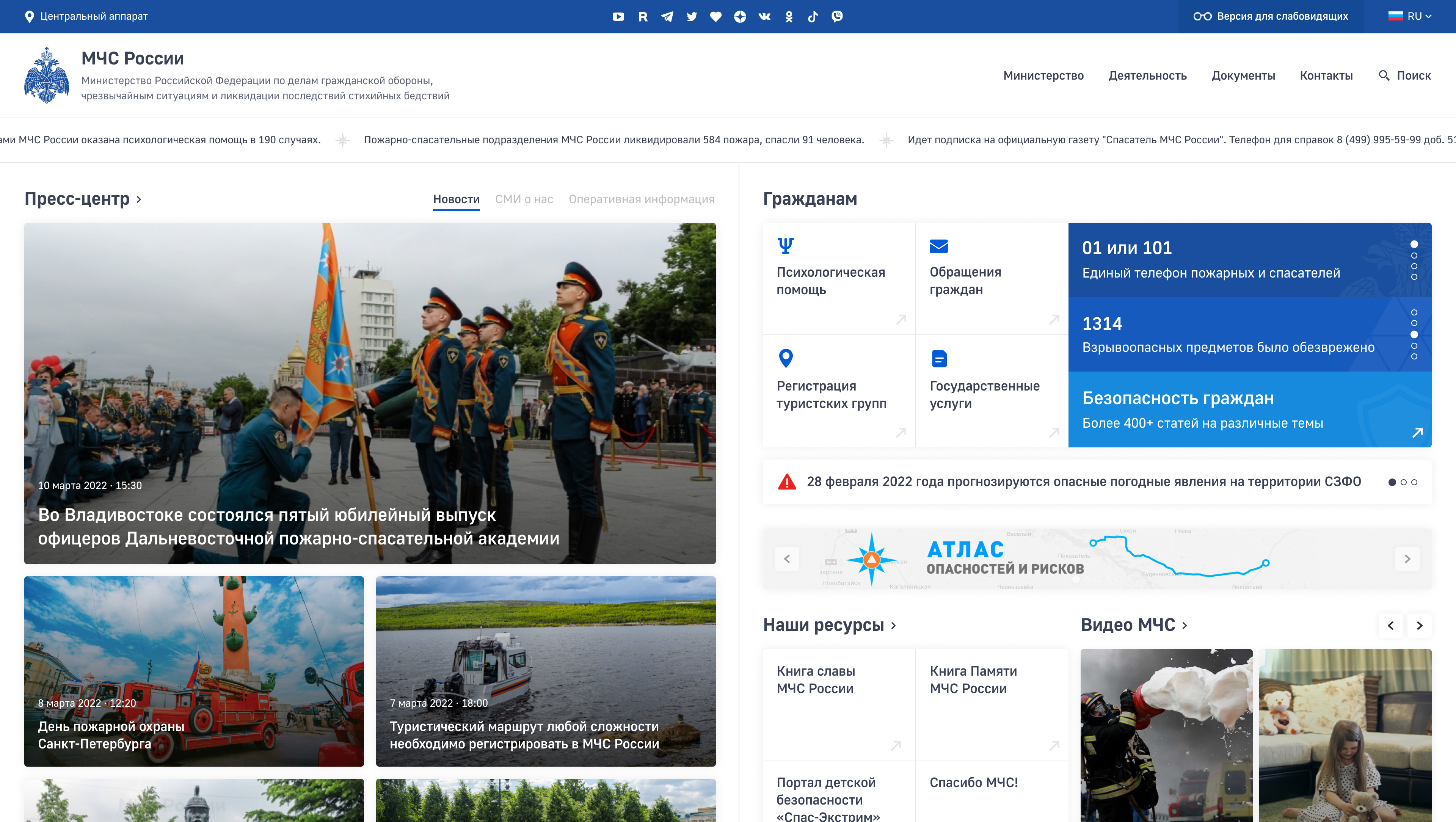This screenshot has height=822, width=1456.
Task: Select the first dot of the weather alert carousel
Action: tap(1392, 482)
